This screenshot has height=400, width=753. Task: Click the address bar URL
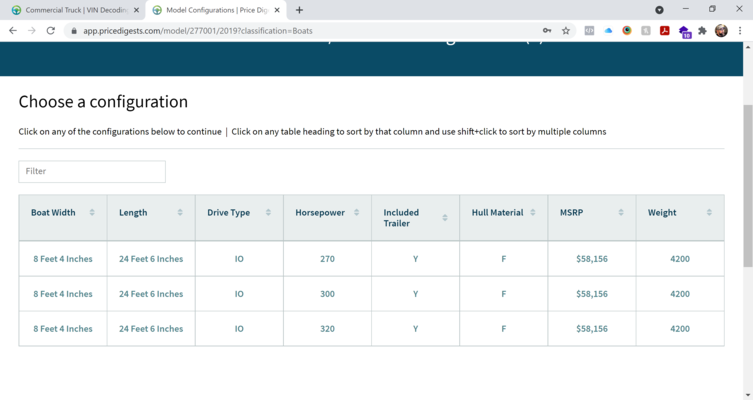(x=200, y=31)
